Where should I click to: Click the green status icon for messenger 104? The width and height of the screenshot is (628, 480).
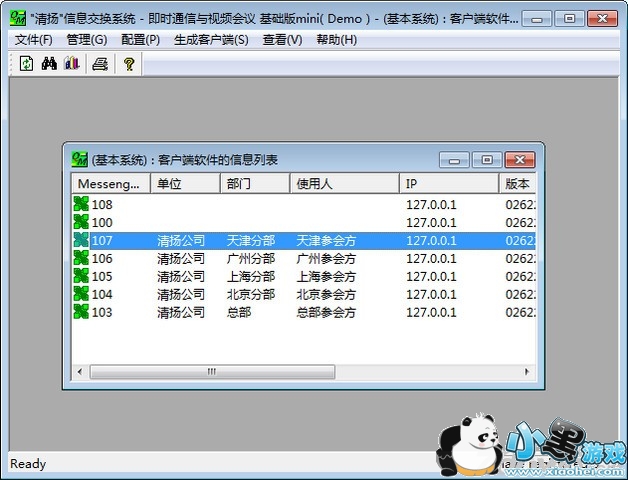point(81,294)
